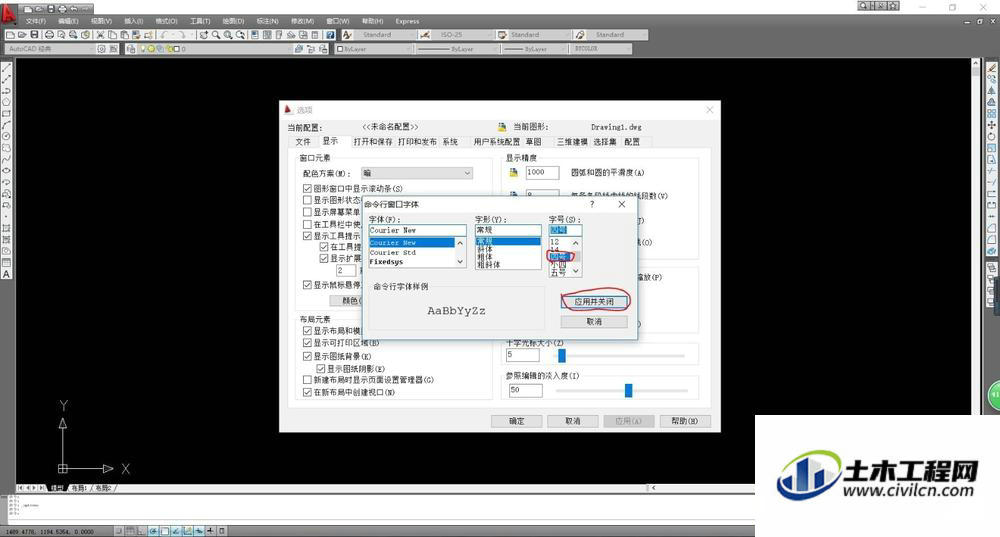Switch to the 用户系统配置 tab
Image resolution: width=1000 pixels, height=537 pixels.
click(x=496, y=142)
